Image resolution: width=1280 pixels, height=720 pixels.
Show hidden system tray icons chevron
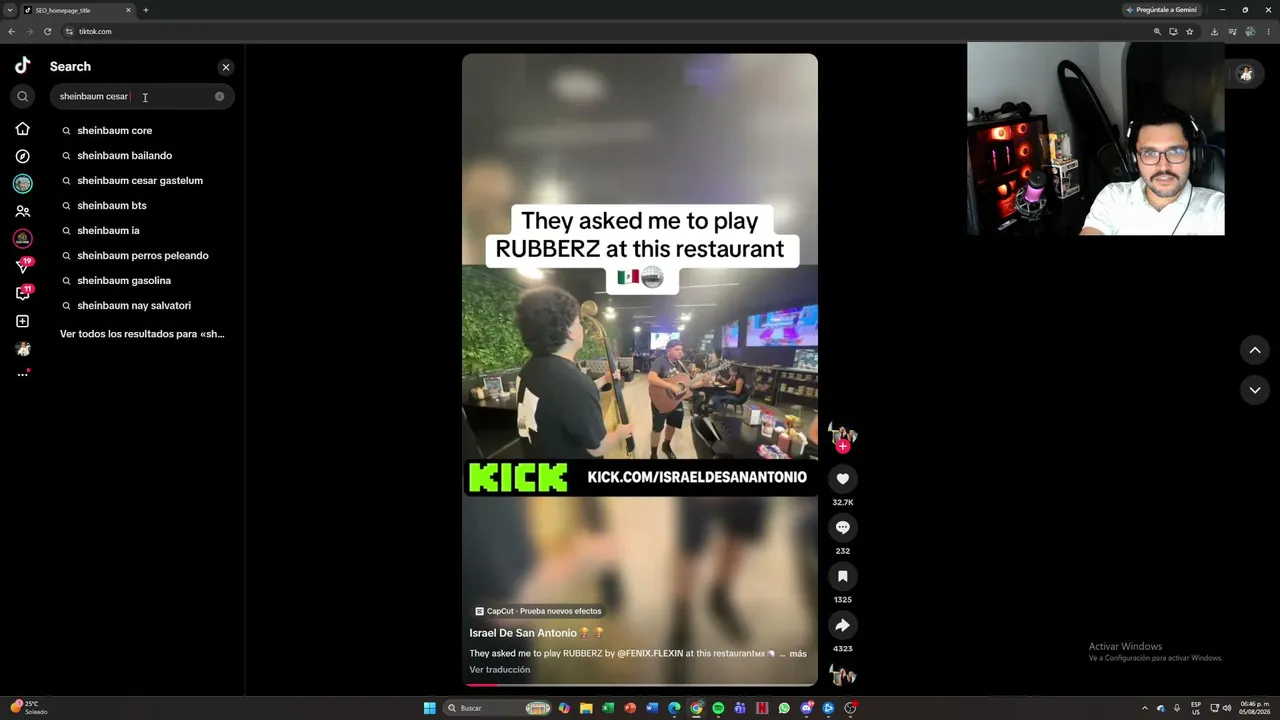click(1145, 708)
